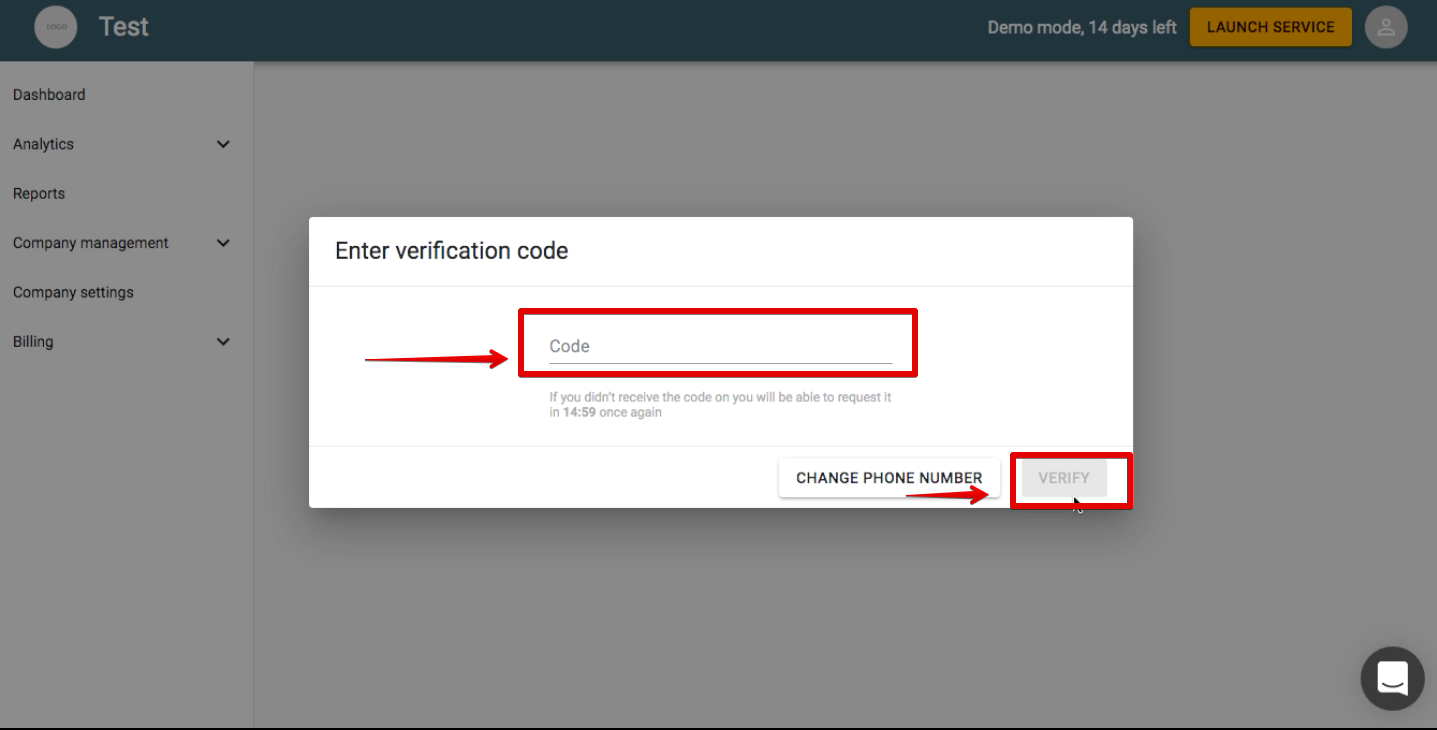Open the Analytics sidebar section

coord(43,144)
